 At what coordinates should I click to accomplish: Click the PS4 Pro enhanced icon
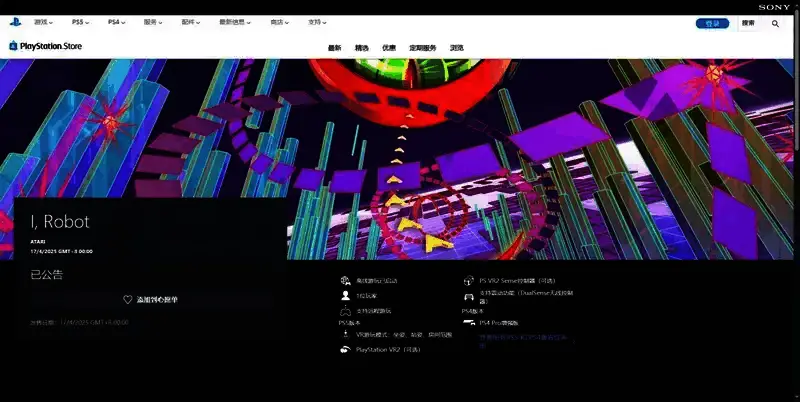click(x=468, y=324)
